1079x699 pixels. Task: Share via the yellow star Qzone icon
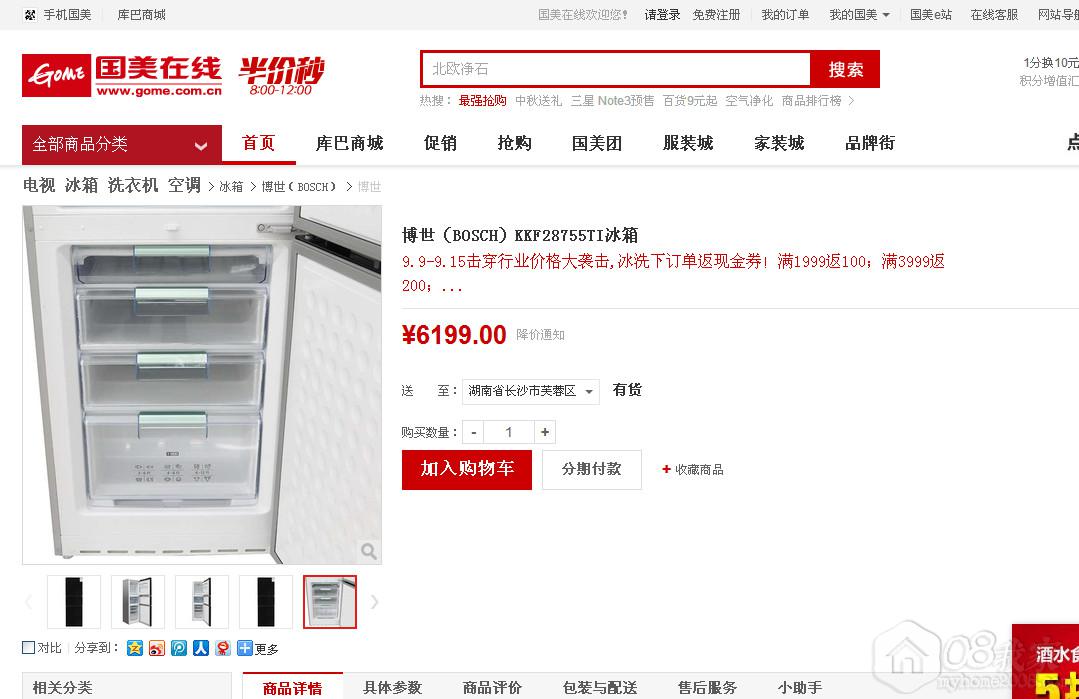click(135, 648)
